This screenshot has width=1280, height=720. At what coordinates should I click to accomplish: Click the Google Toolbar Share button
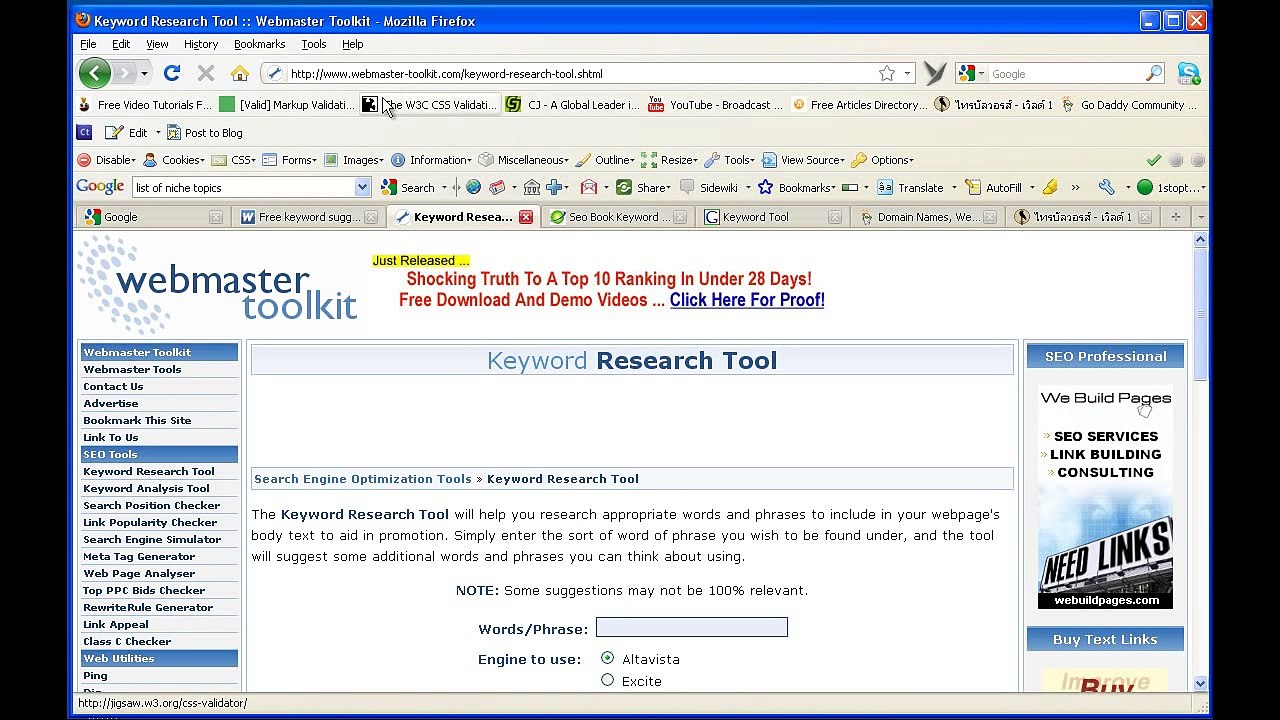coord(643,187)
